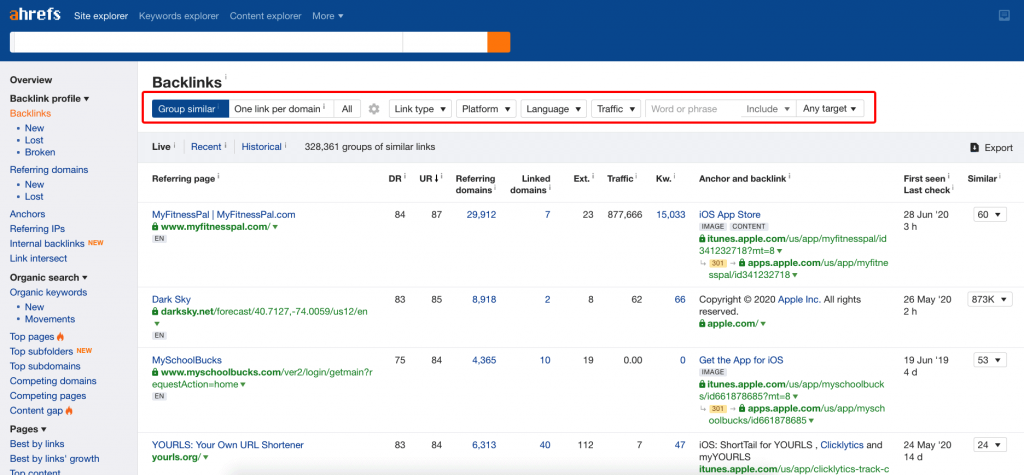Open Link intersect in sidebar

39,259
